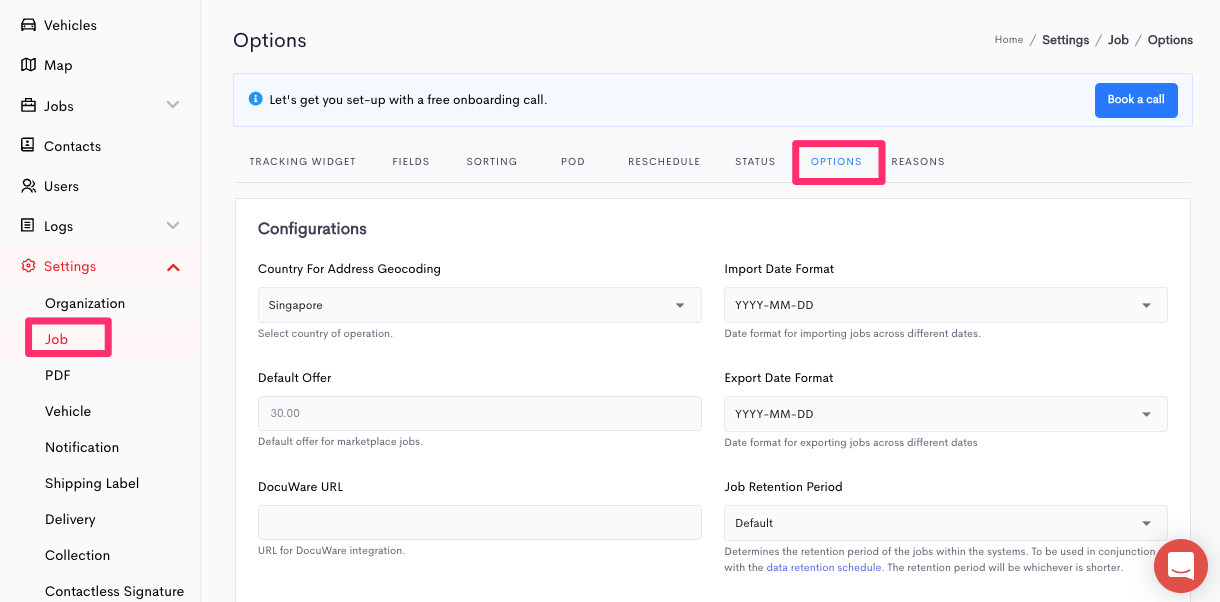
Task: Click the Book a call button
Action: 1136,100
